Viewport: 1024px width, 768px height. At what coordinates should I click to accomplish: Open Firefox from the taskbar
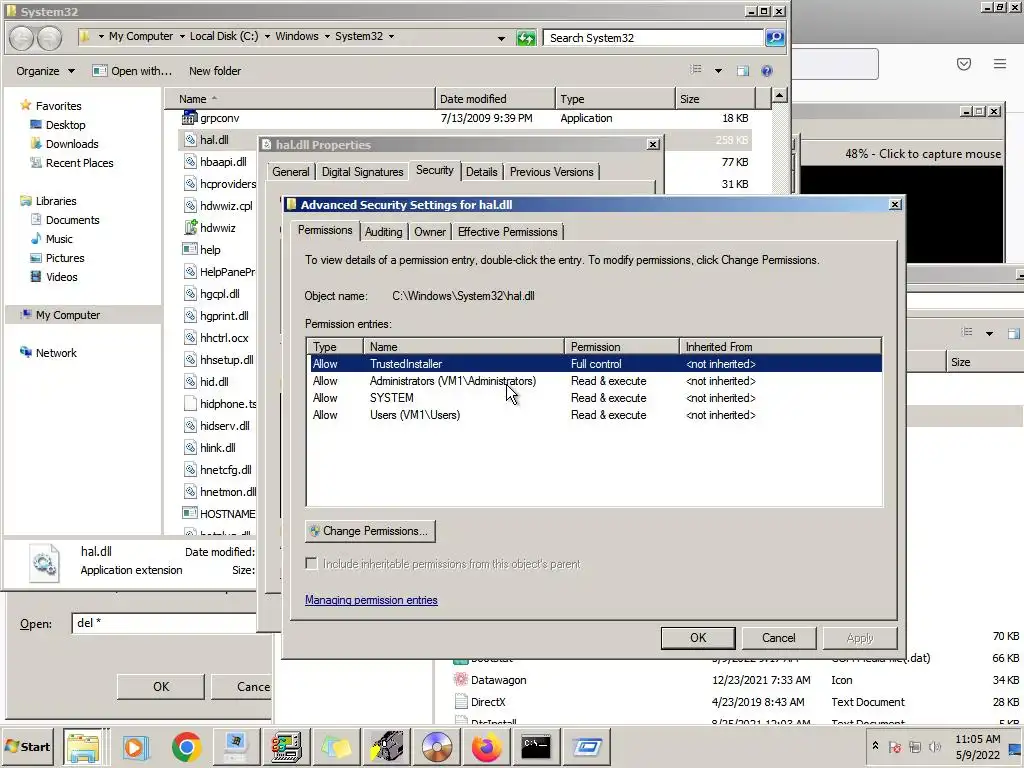click(x=486, y=746)
